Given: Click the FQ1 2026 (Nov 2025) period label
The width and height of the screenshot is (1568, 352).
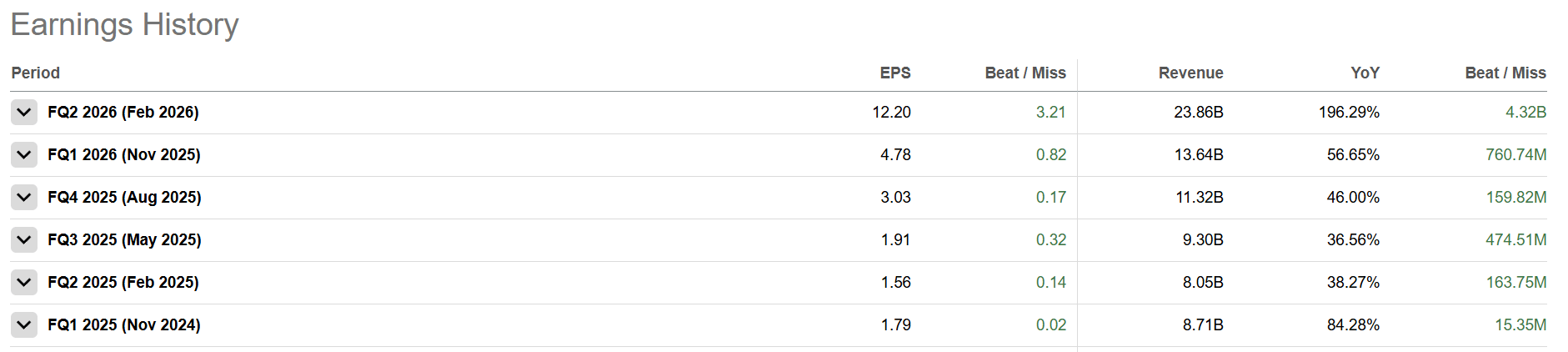Looking at the screenshot, I should pos(124,154).
